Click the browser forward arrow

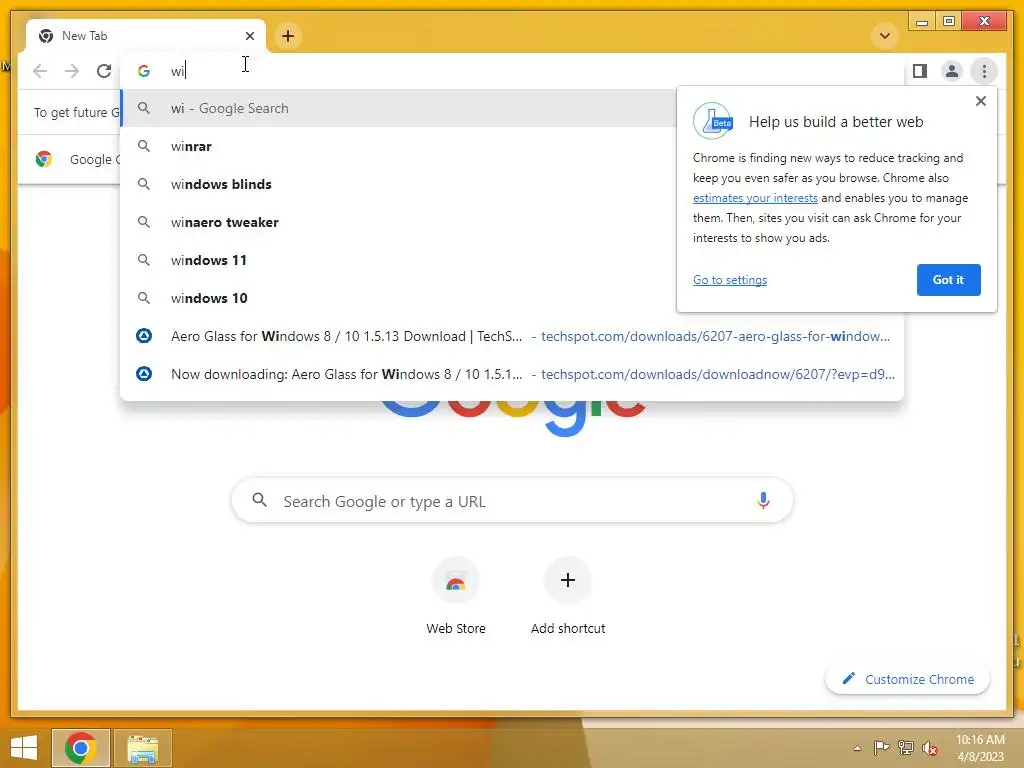pos(72,71)
